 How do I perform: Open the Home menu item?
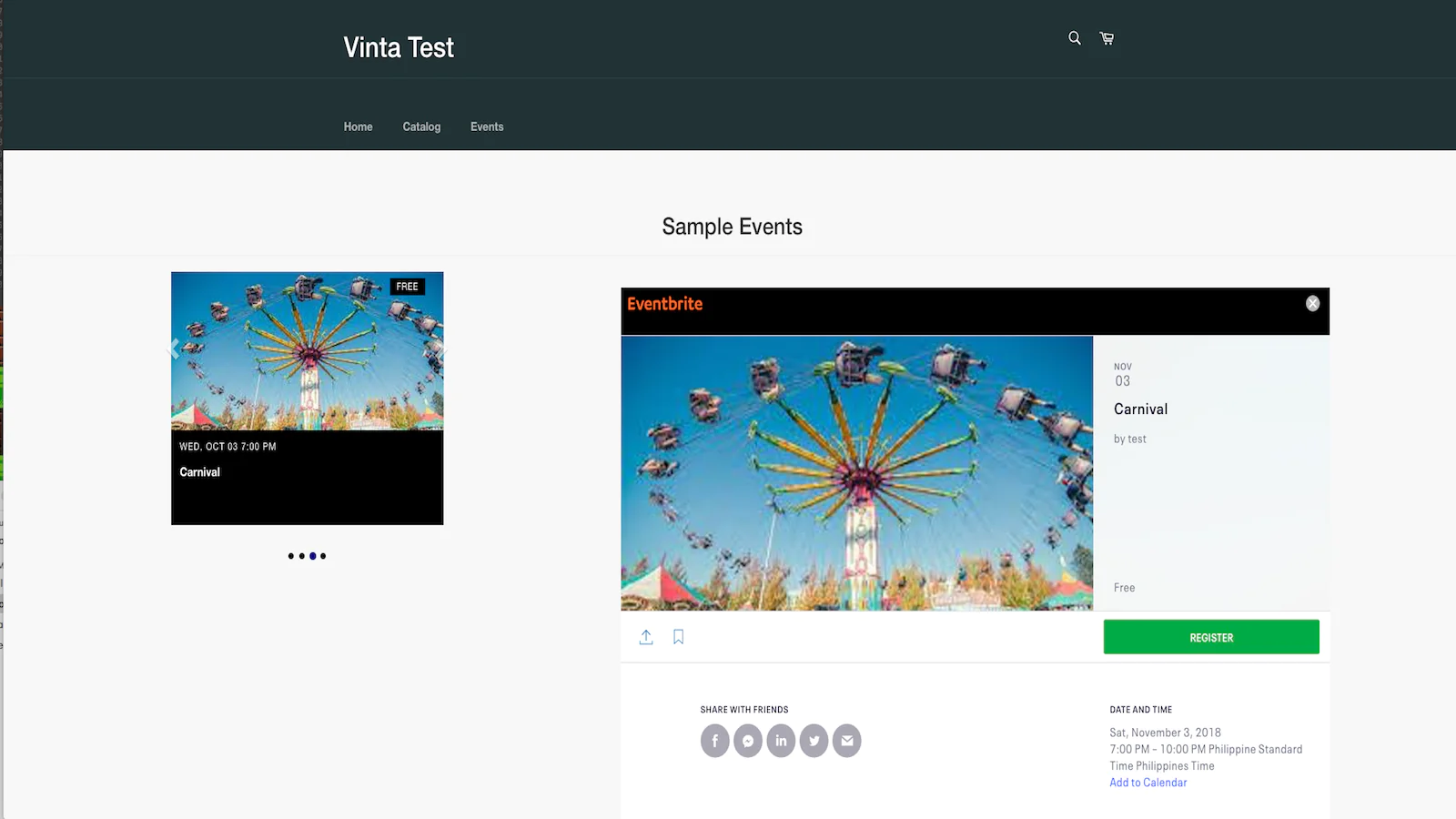(358, 126)
